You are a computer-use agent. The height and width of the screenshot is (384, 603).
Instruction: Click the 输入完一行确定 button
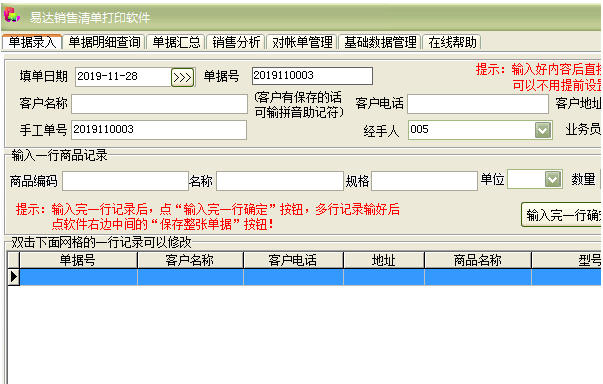562,214
